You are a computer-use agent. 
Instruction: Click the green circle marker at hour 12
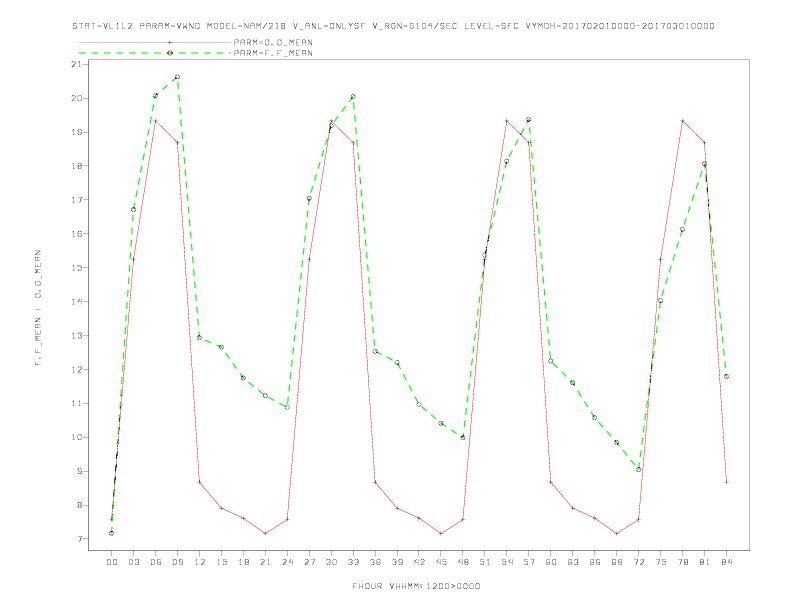[x=200, y=337]
